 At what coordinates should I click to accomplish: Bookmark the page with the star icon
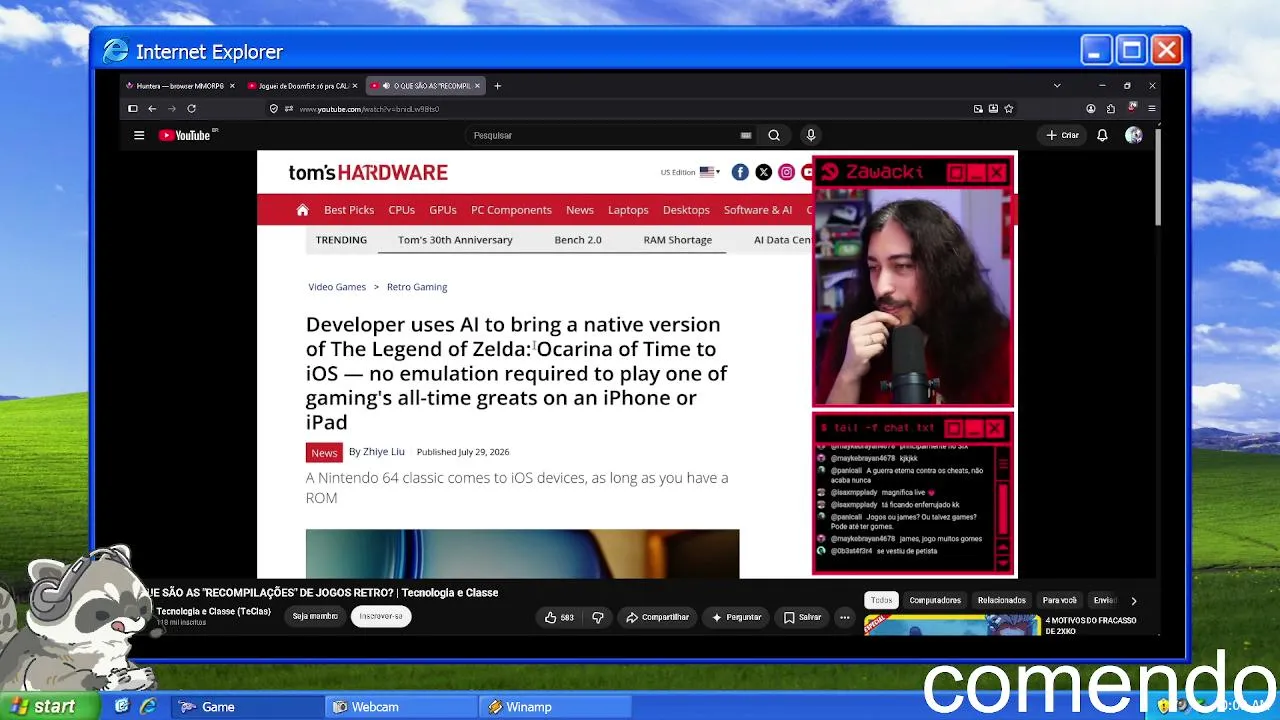pyautogui.click(x=1009, y=109)
